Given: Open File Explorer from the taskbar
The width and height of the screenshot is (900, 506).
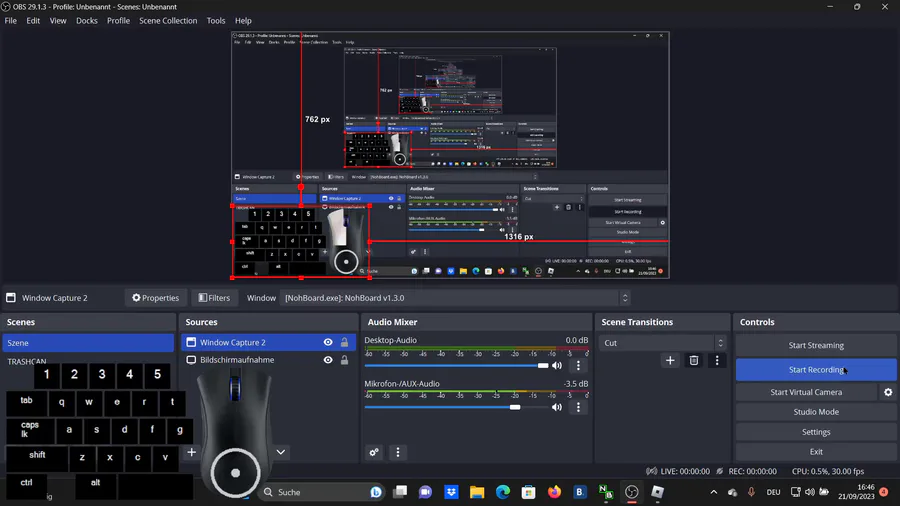Looking at the screenshot, I should pyautogui.click(x=477, y=492).
